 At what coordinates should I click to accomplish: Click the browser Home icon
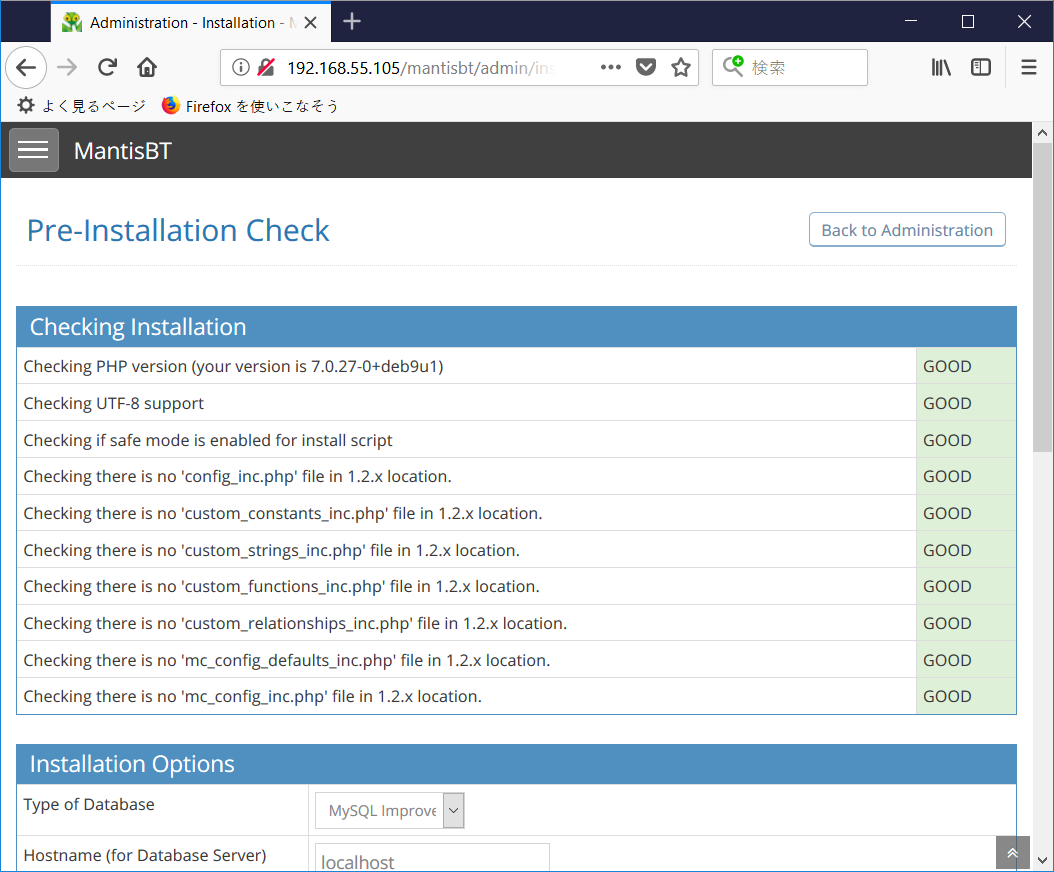point(147,67)
